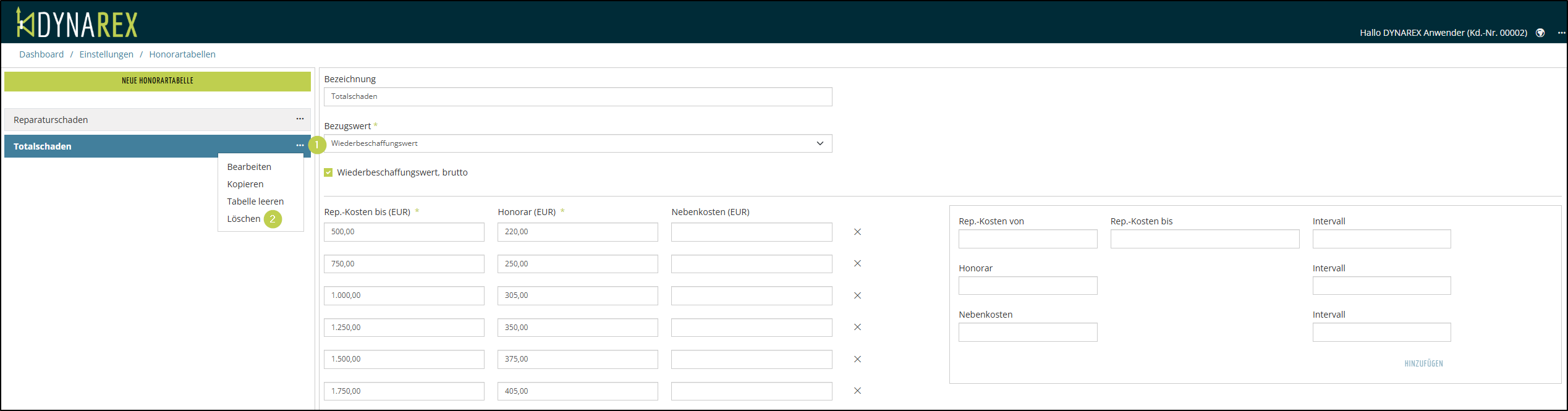
Task: Open the Bezugswert dropdown
Action: click(x=577, y=143)
